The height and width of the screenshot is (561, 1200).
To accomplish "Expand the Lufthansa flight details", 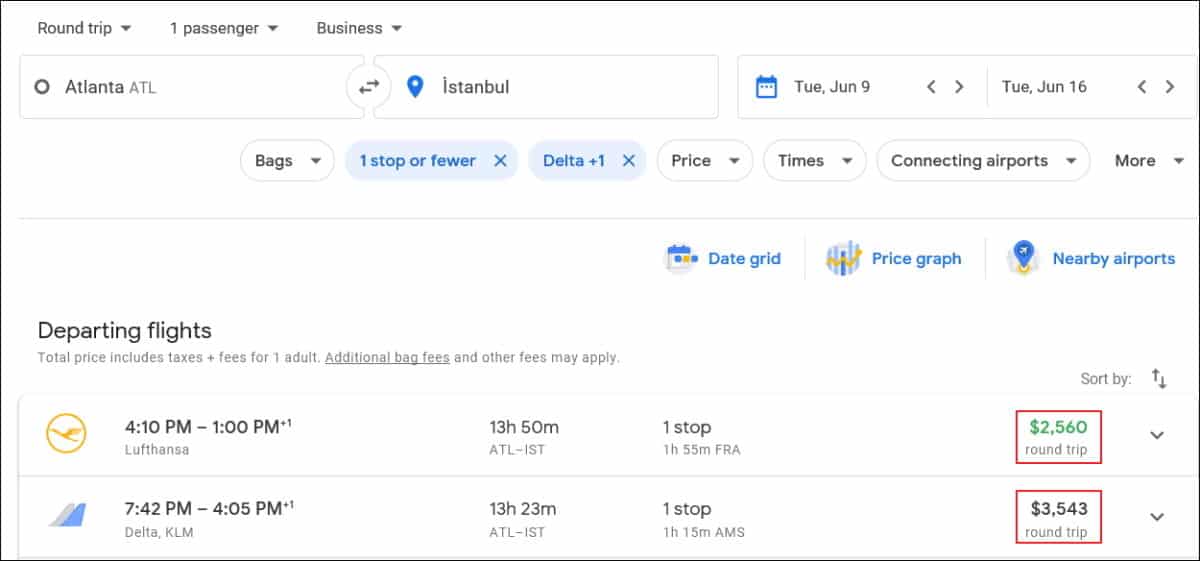I will tap(1157, 435).
